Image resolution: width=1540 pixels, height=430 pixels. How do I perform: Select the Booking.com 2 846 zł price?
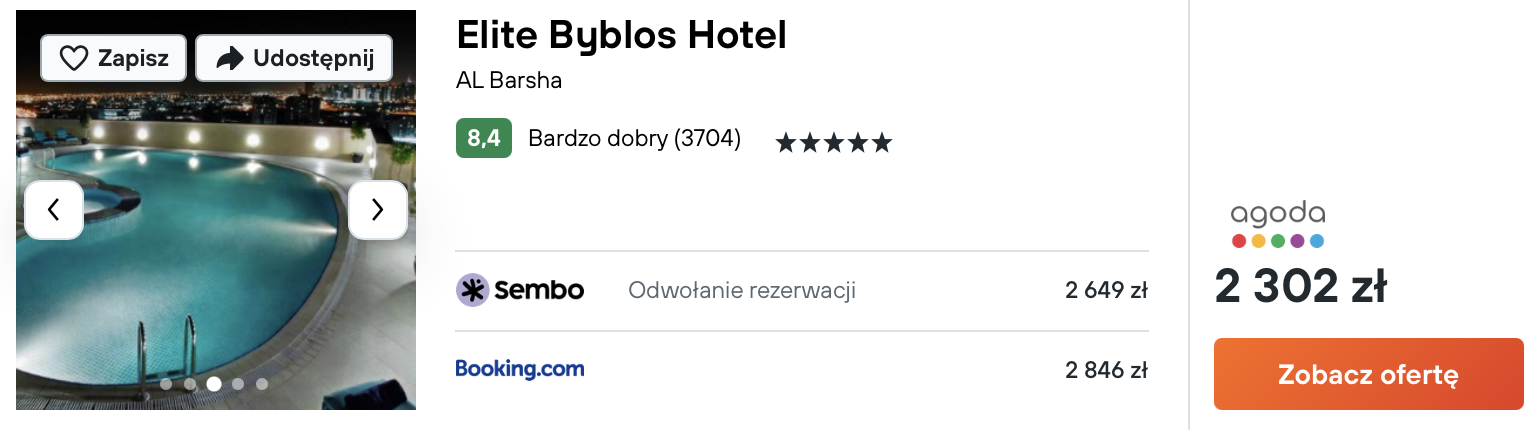(x=1105, y=370)
